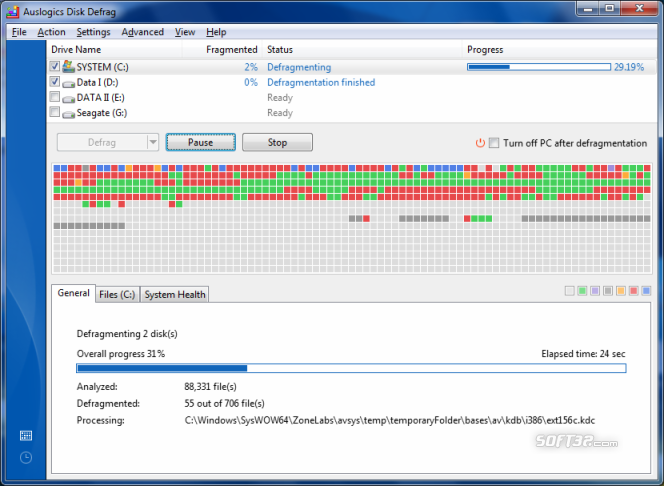This screenshot has width=664, height=486.
Task: Click the orange legend swatch
Action: click(x=621, y=291)
